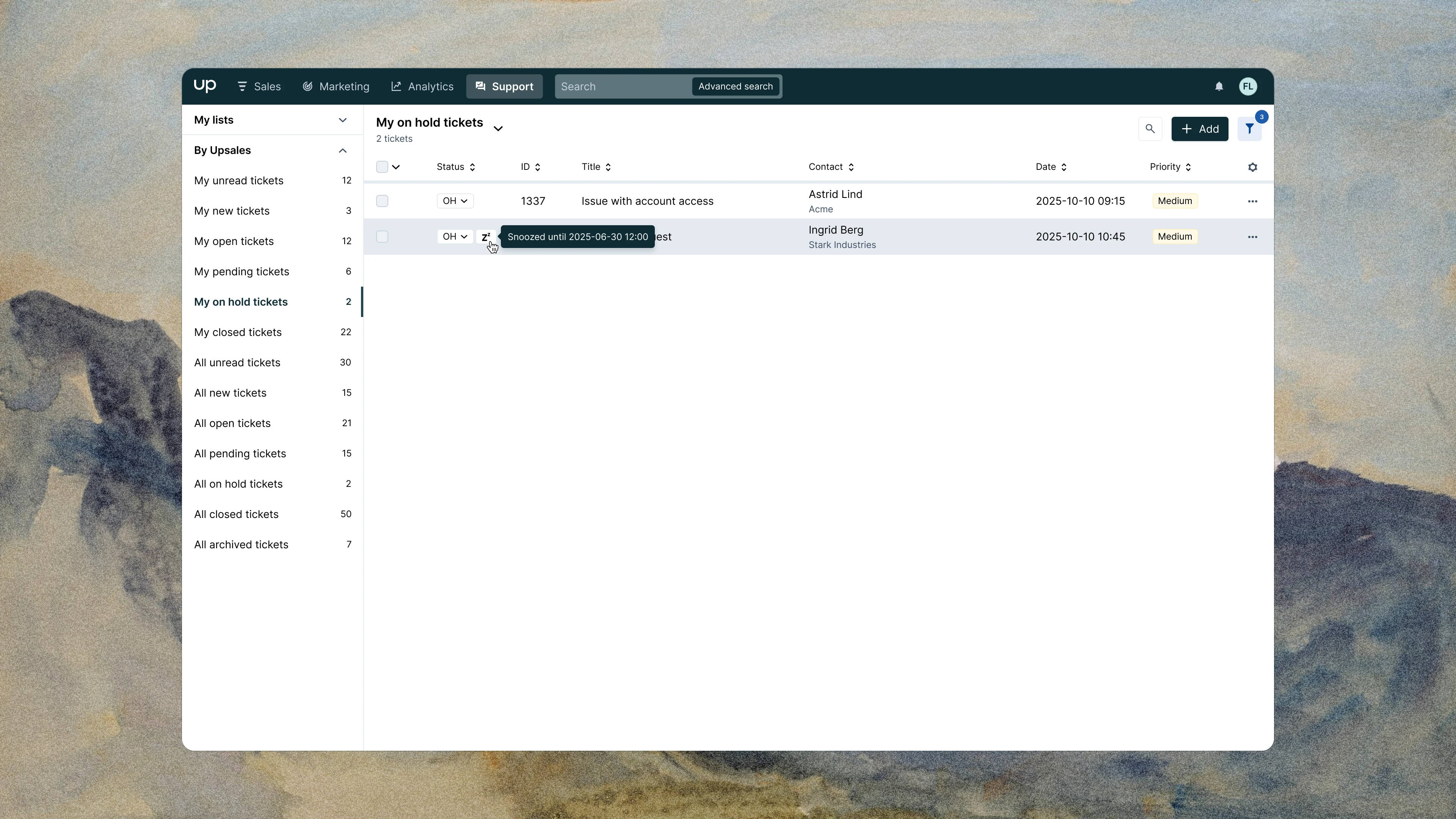Open the My on hold tickets list dropdown
This screenshot has height=819, width=1456.
(498, 129)
